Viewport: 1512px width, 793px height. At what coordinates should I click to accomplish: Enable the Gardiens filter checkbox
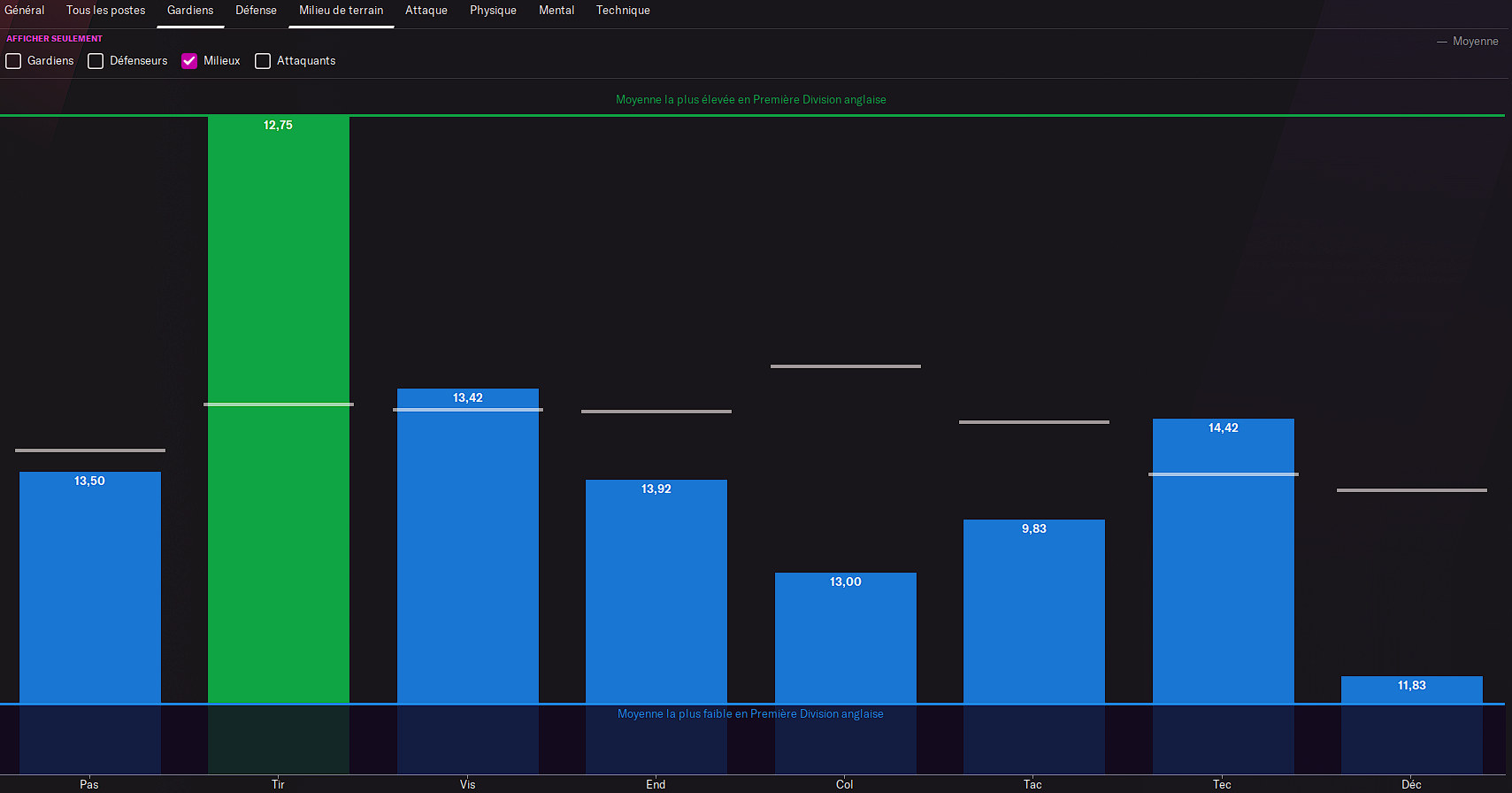13,61
